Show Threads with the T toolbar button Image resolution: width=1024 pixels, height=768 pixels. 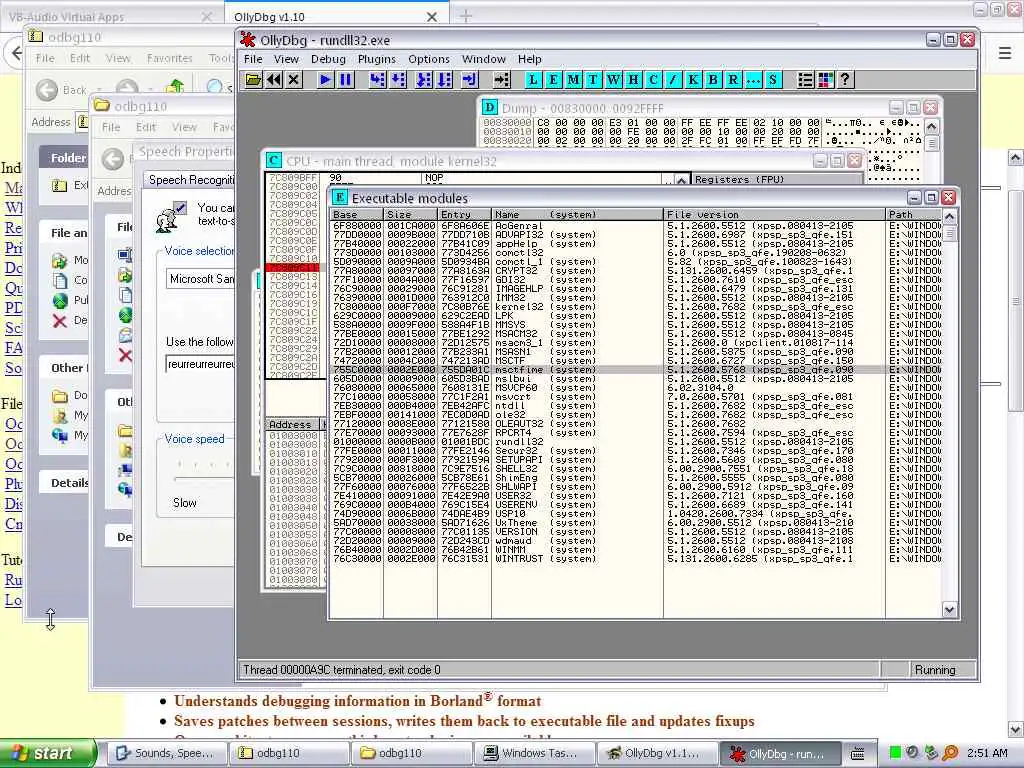593,80
